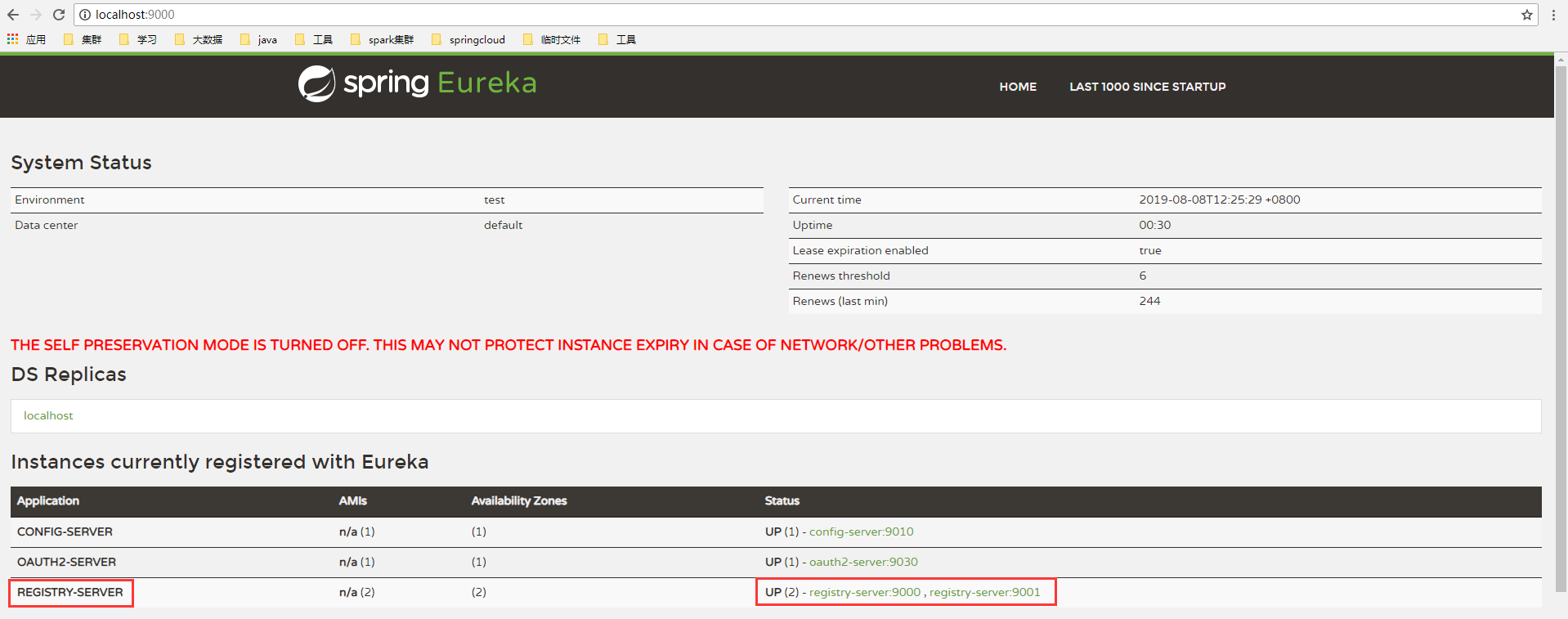Click the Current time value 2019-08-08T12:25:29
Viewport: 1568px width, 619px height.
pyautogui.click(x=1219, y=200)
